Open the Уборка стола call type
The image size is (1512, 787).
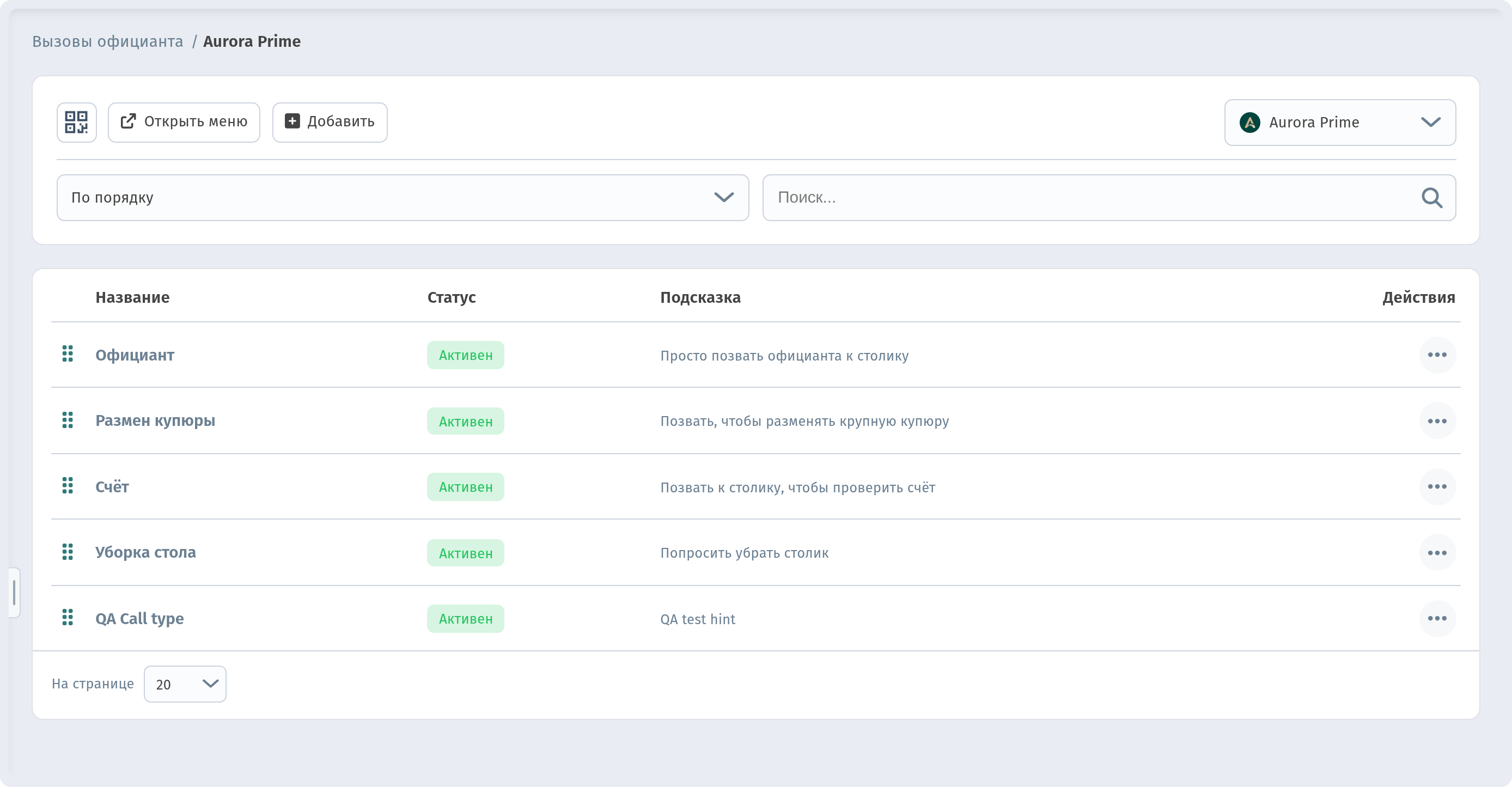click(x=145, y=552)
